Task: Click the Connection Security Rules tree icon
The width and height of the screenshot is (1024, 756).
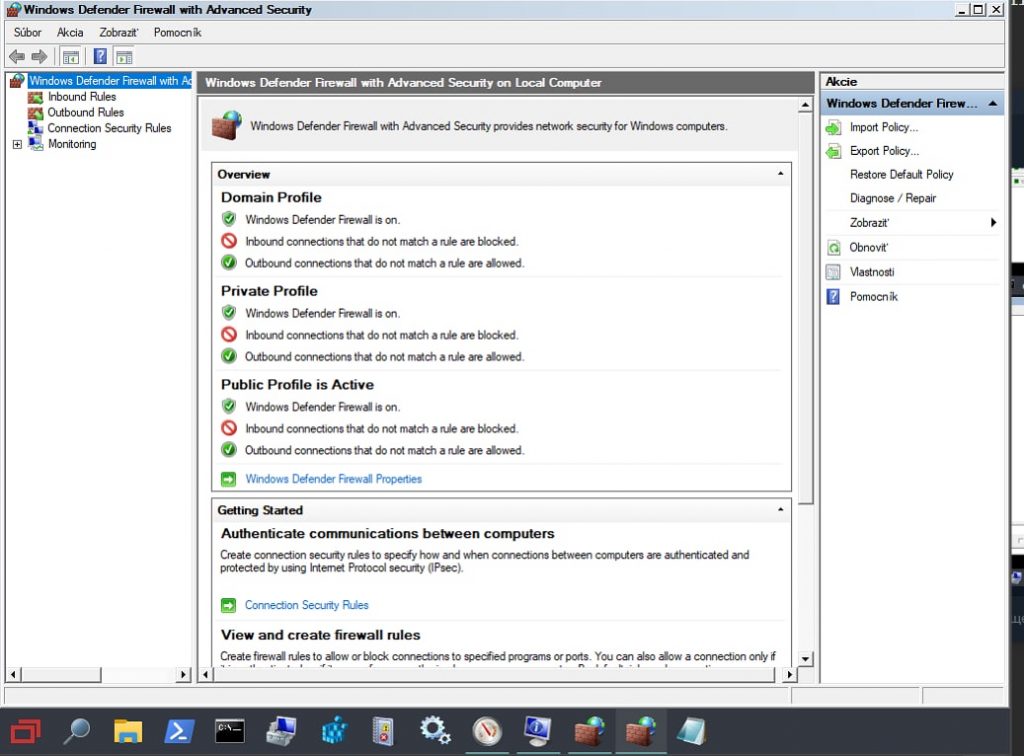Action: [35, 129]
